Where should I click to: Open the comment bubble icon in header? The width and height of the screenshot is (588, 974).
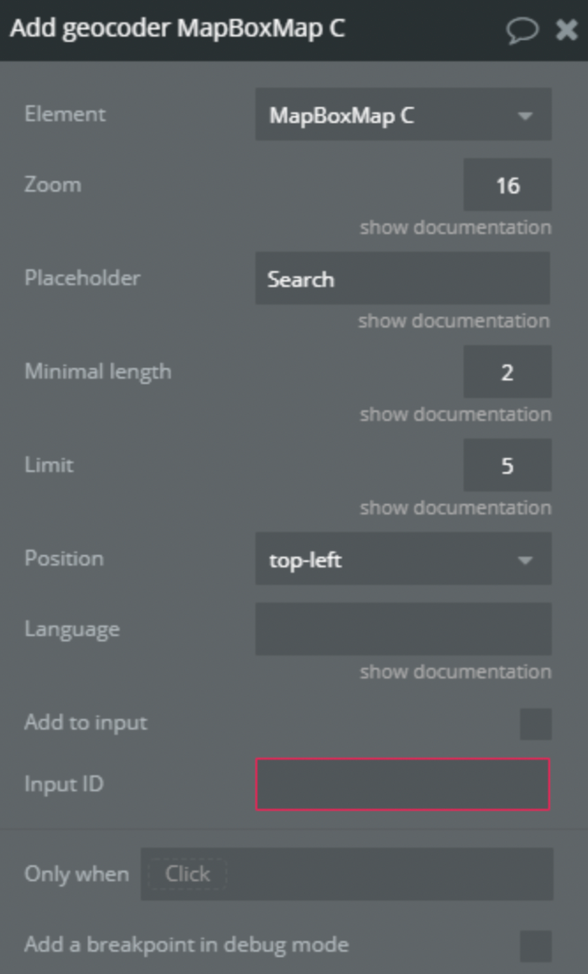[522, 30]
